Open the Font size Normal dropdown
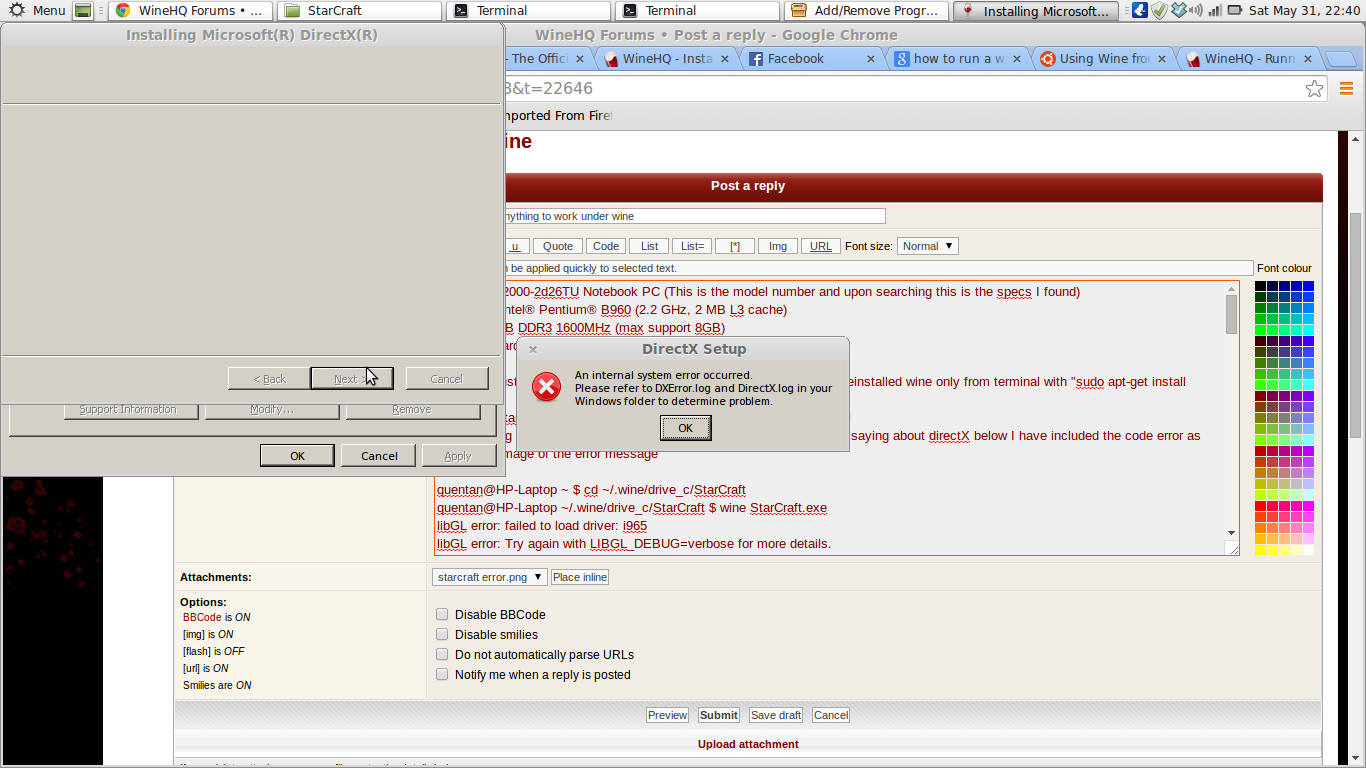1366x768 pixels. point(928,246)
